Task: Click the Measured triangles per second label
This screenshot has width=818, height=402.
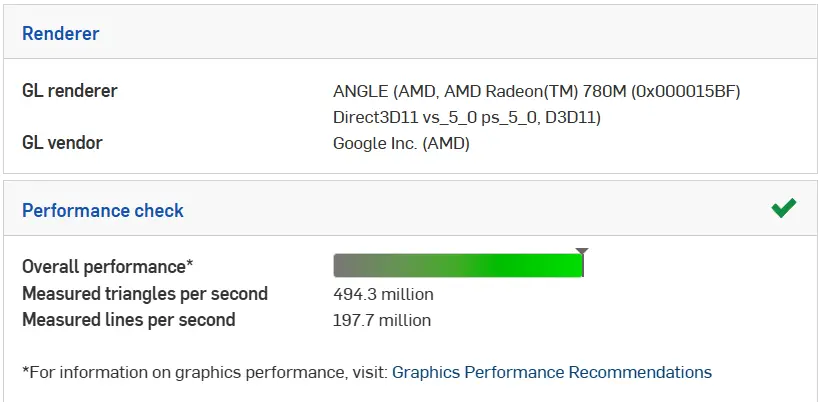Action: (x=145, y=294)
